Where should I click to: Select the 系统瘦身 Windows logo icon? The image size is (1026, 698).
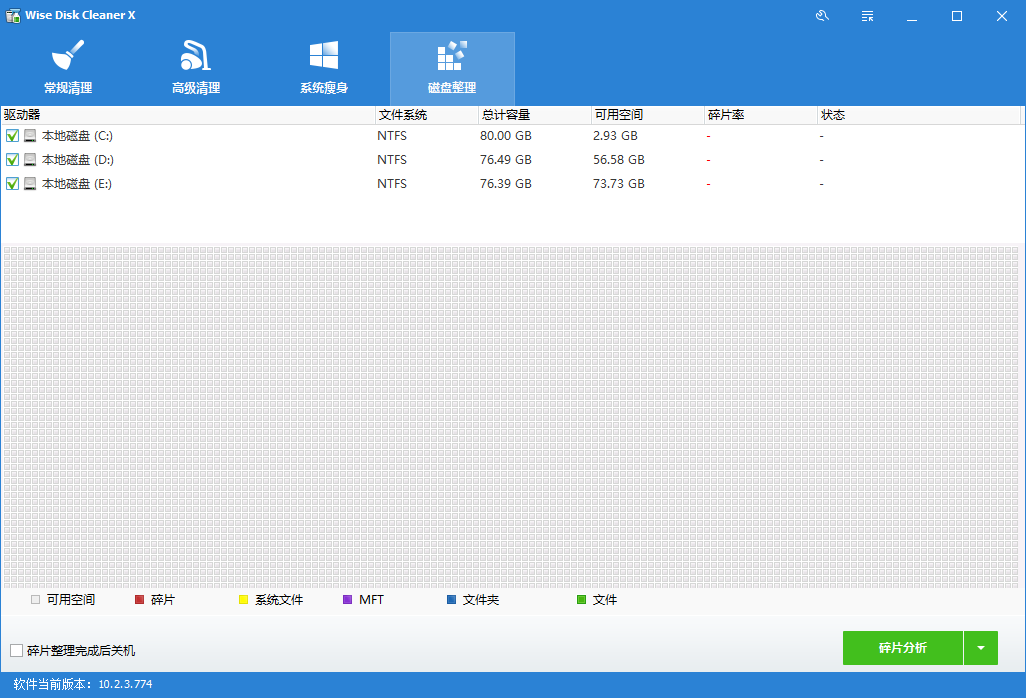pyautogui.click(x=323, y=56)
